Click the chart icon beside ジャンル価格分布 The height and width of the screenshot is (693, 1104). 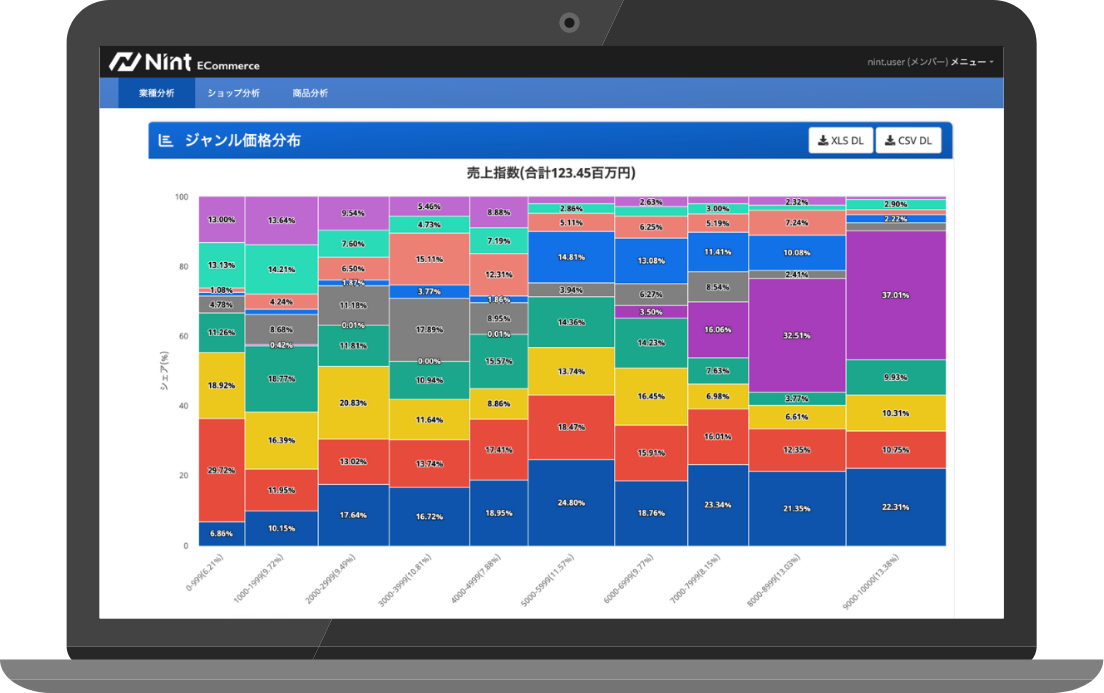click(x=165, y=141)
